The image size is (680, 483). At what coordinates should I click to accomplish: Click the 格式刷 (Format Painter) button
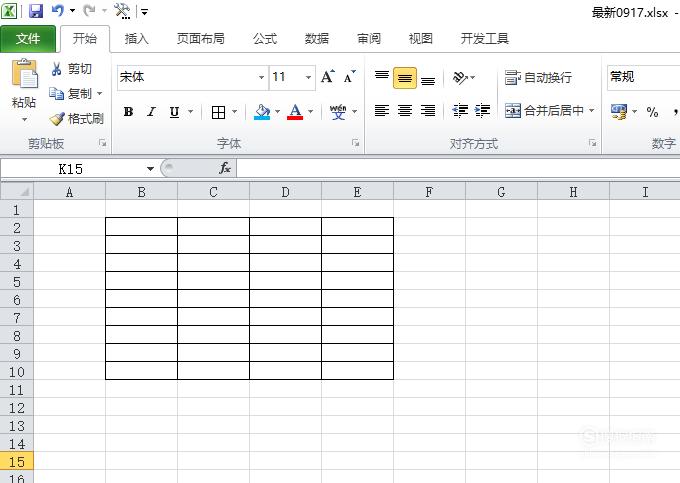tap(76, 118)
